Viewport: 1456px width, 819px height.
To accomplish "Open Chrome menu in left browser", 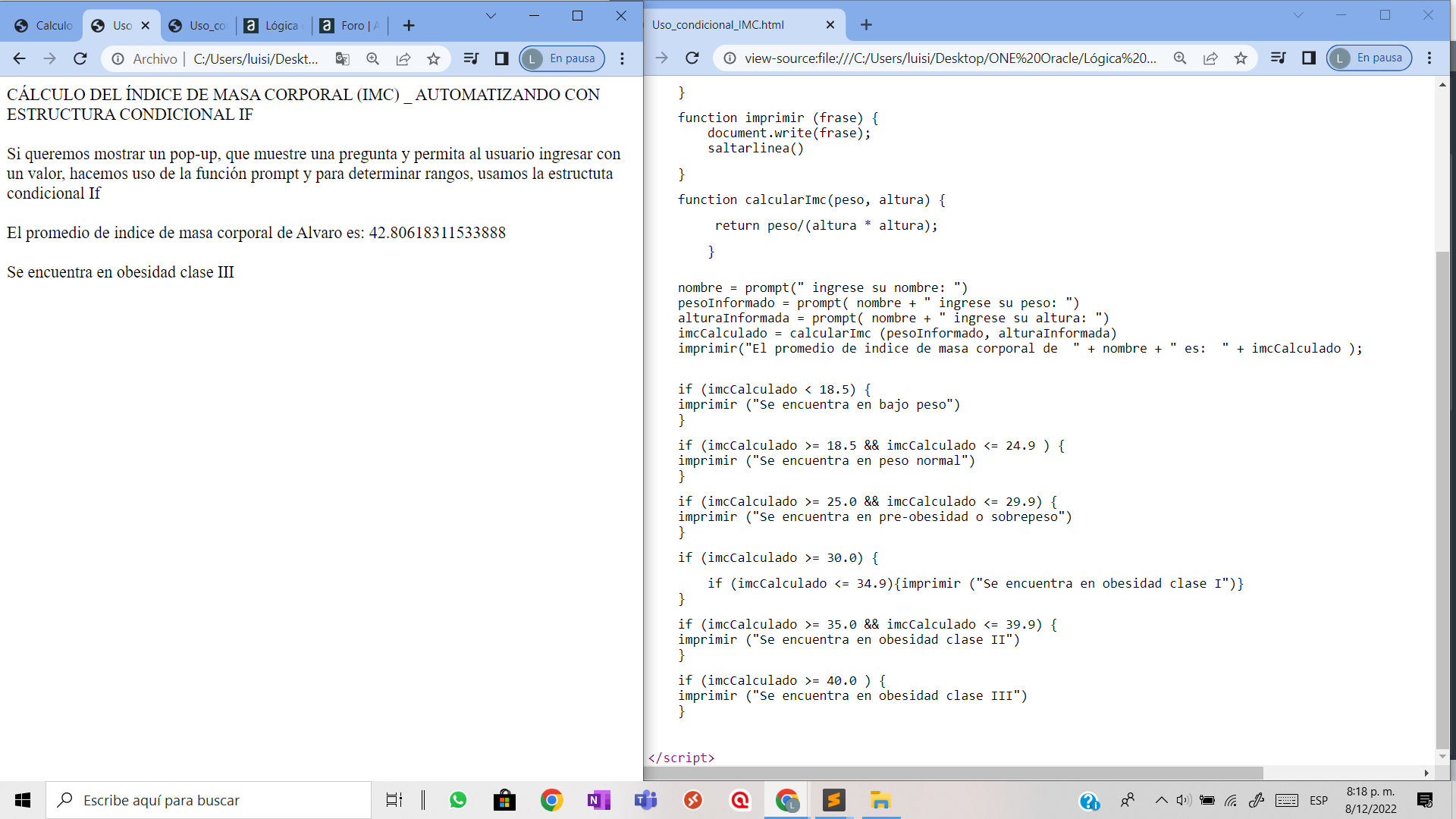I will click(x=623, y=58).
